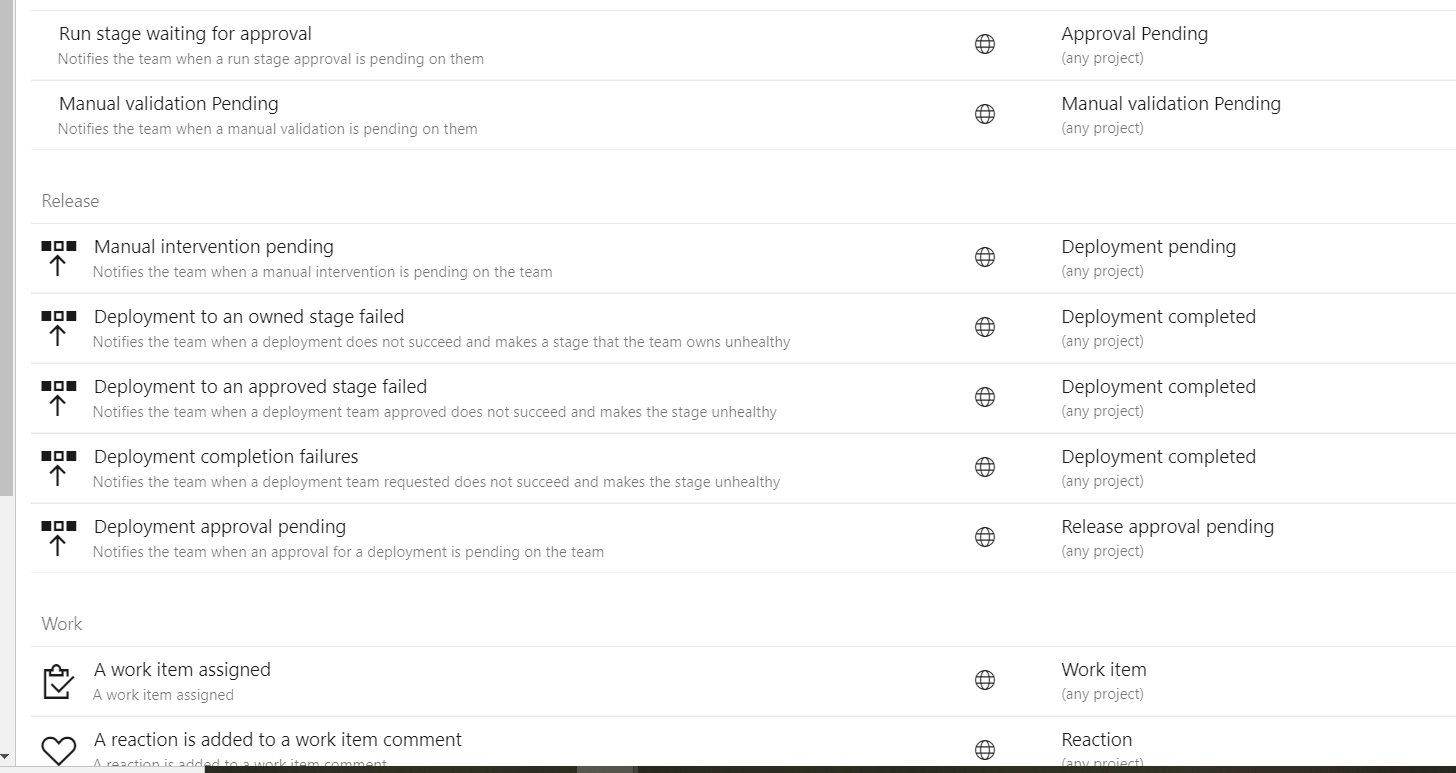Screen dimensions: 1456x773
Task: Click the release icon beside Deployment approval pending
Action: click(x=59, y=537)
